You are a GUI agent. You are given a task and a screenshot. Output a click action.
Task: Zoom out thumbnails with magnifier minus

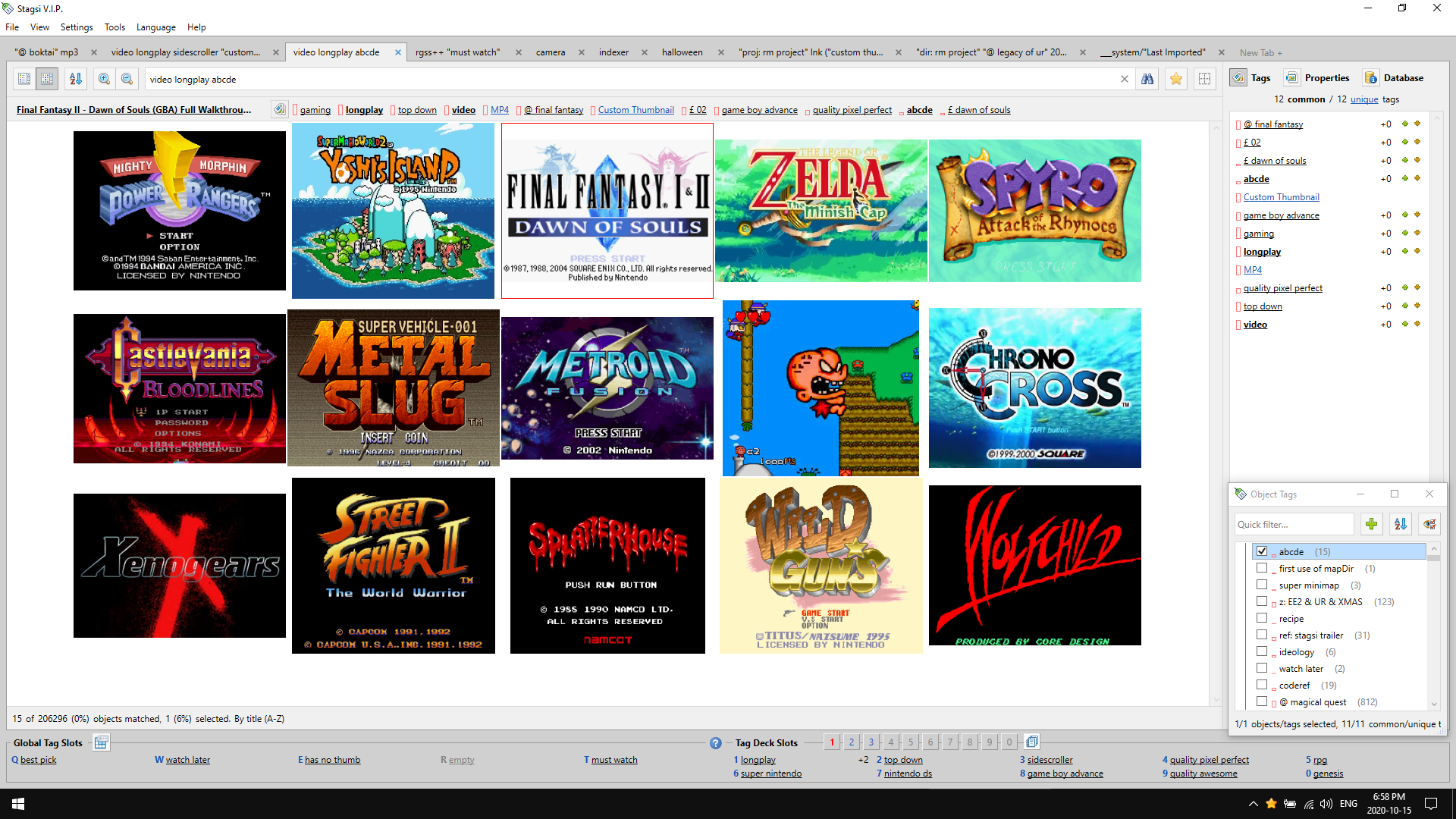[x=127, y=79]
